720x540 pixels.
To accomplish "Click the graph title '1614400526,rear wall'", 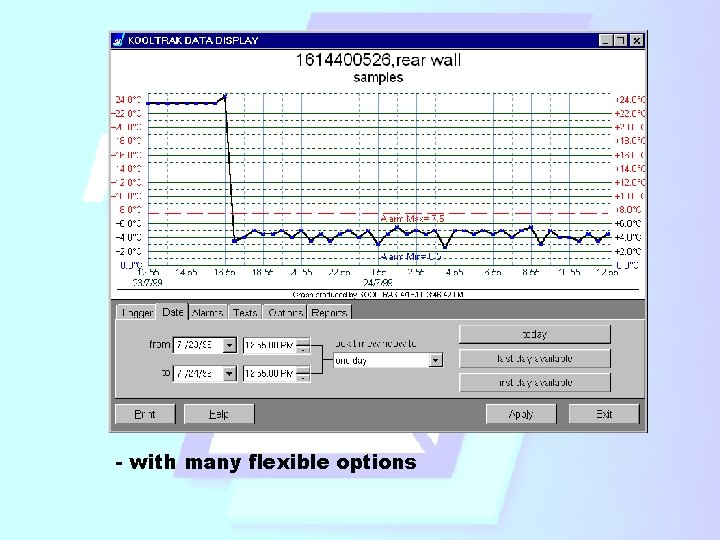I will pyautogui.click(x=378, y=60).
